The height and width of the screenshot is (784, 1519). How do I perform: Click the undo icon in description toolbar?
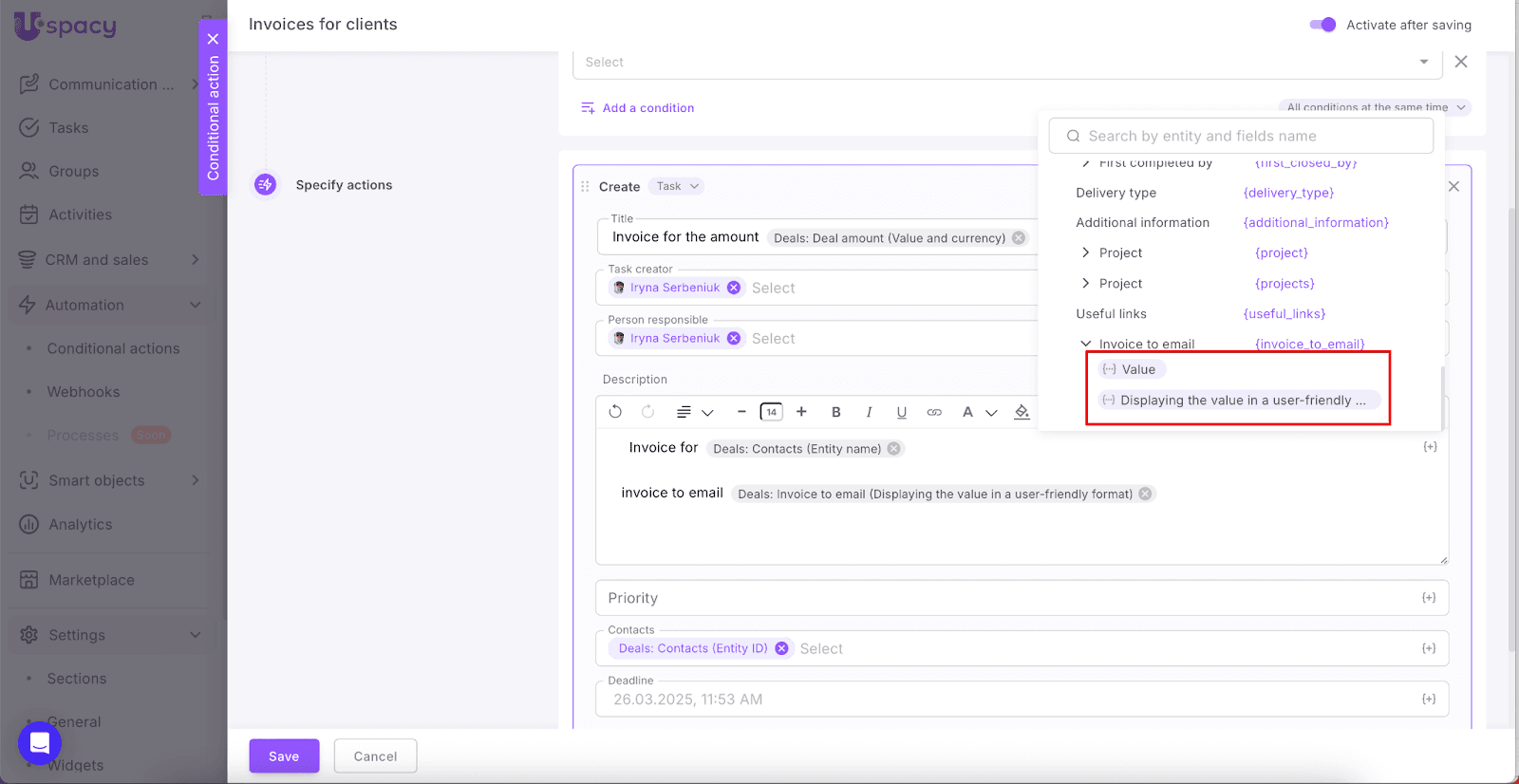click(615, 412)
